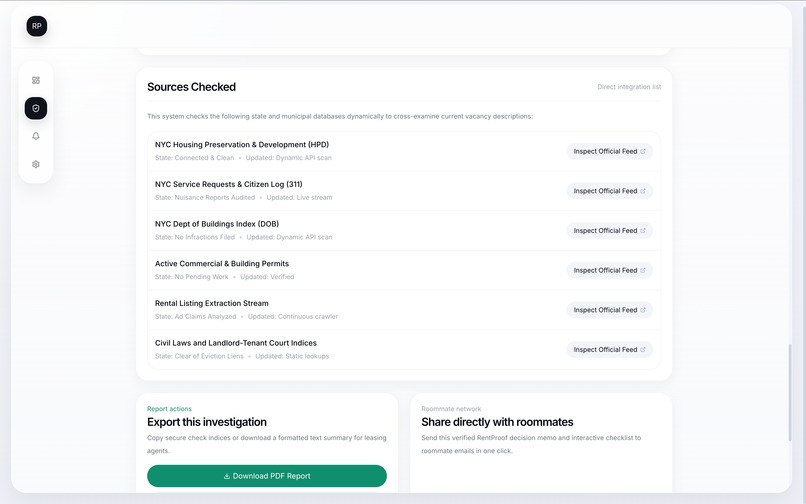Screen dimensions: 806x504
Task: Click external link icon on DOB row
Action: pos(643,230)
